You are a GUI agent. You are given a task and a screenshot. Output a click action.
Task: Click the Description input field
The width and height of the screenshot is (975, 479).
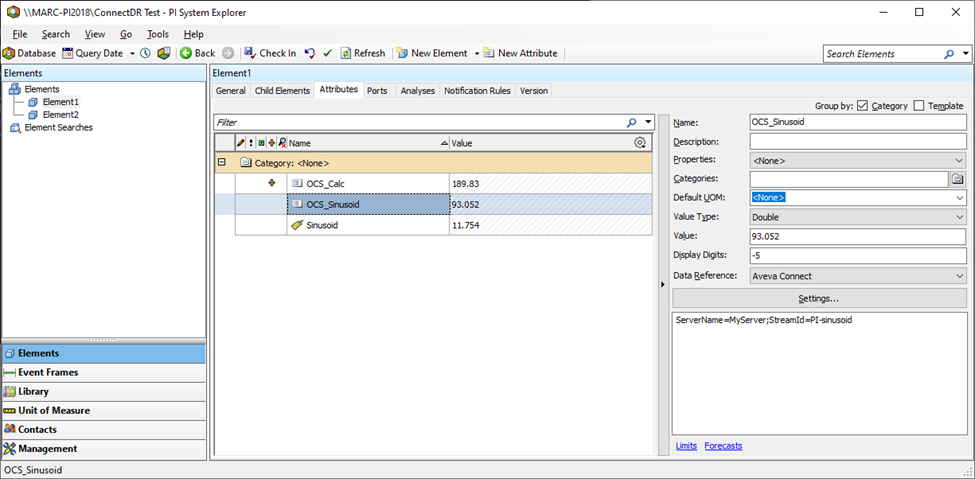tap(858, 141)
